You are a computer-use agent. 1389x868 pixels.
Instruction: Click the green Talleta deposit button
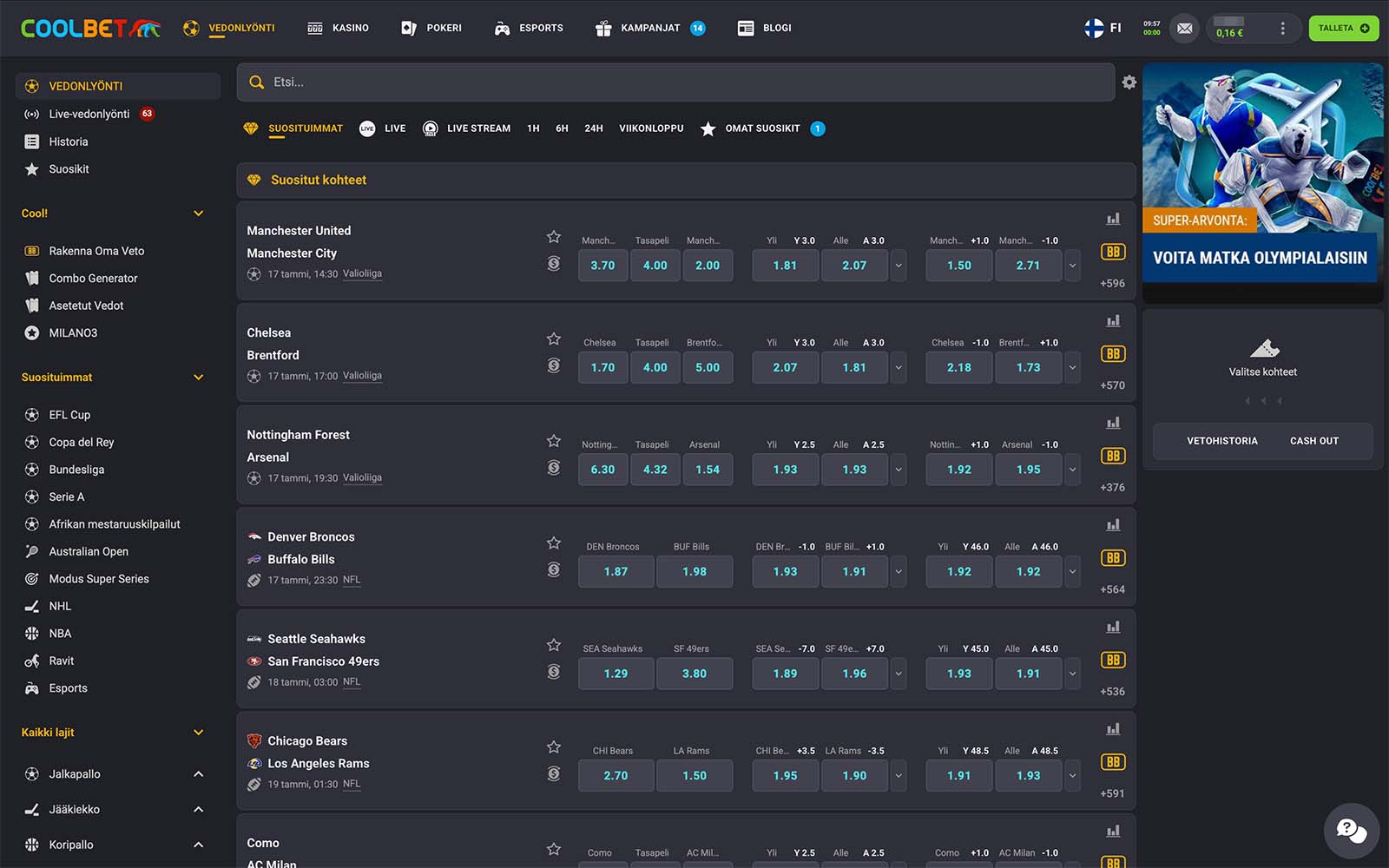pyautogui.click(x=1342, y=29)
